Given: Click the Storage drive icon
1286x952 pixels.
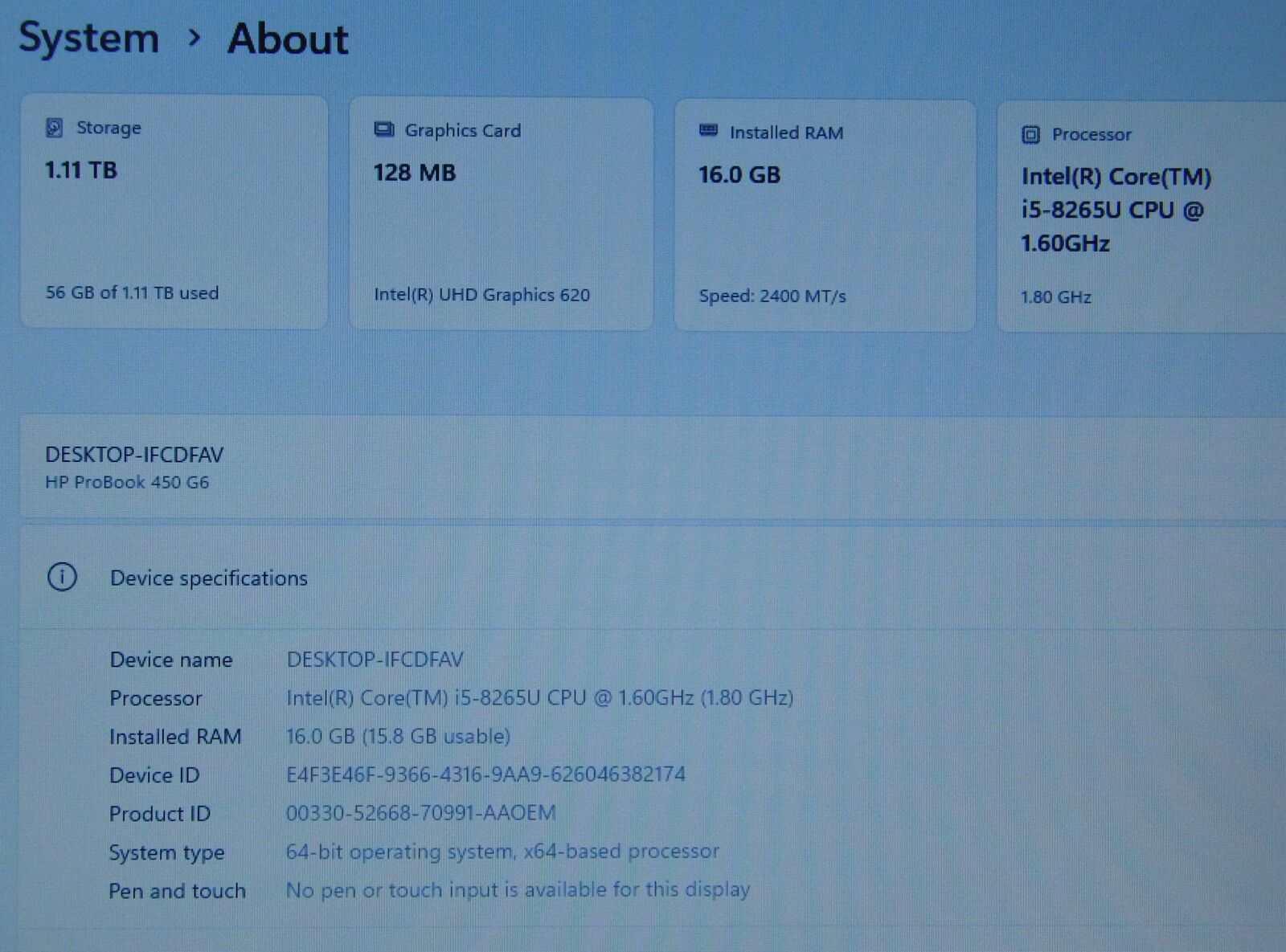Looking at the screenshot, I should point(54,128).
